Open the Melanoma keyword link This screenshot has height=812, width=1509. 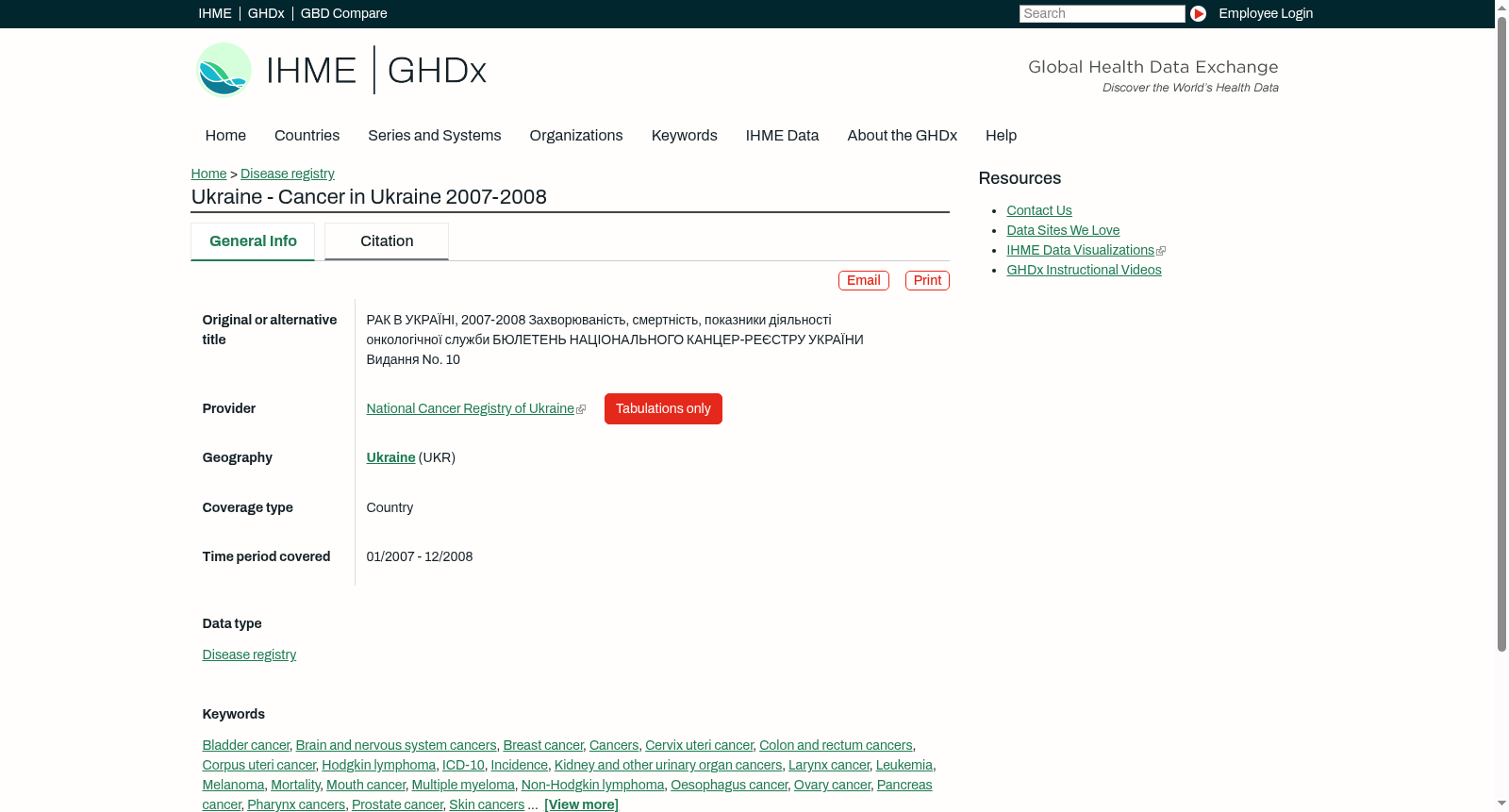(x=233, y=785)
